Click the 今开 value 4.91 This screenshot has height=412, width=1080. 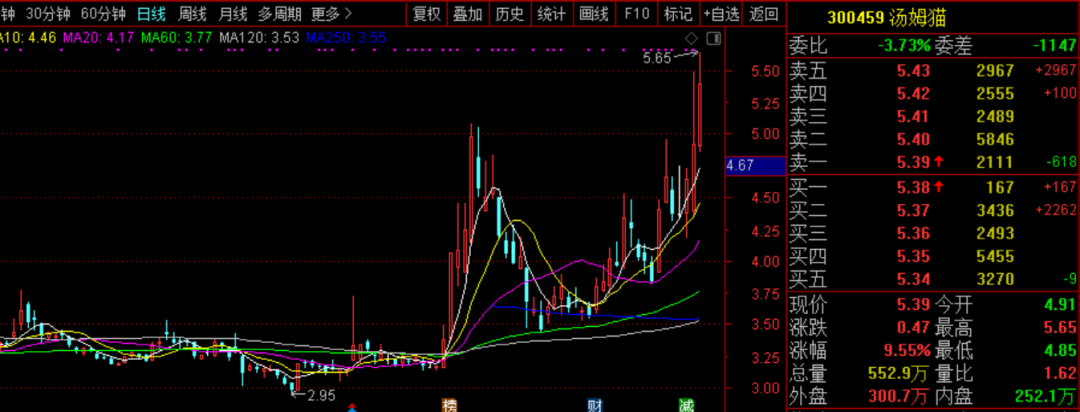1059,304
